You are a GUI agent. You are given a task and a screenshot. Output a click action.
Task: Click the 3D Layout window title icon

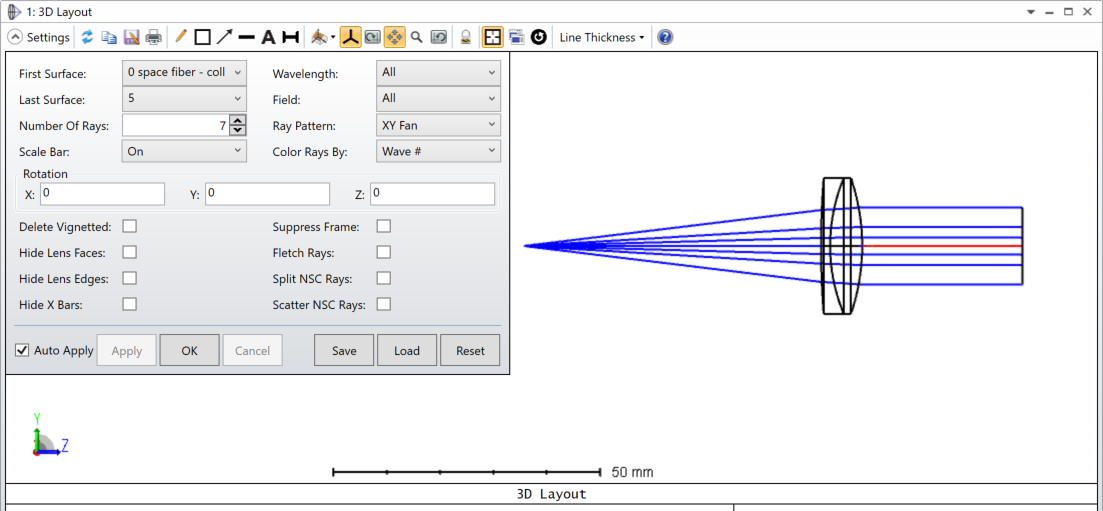pyautogui.click(x=13, y=12)
